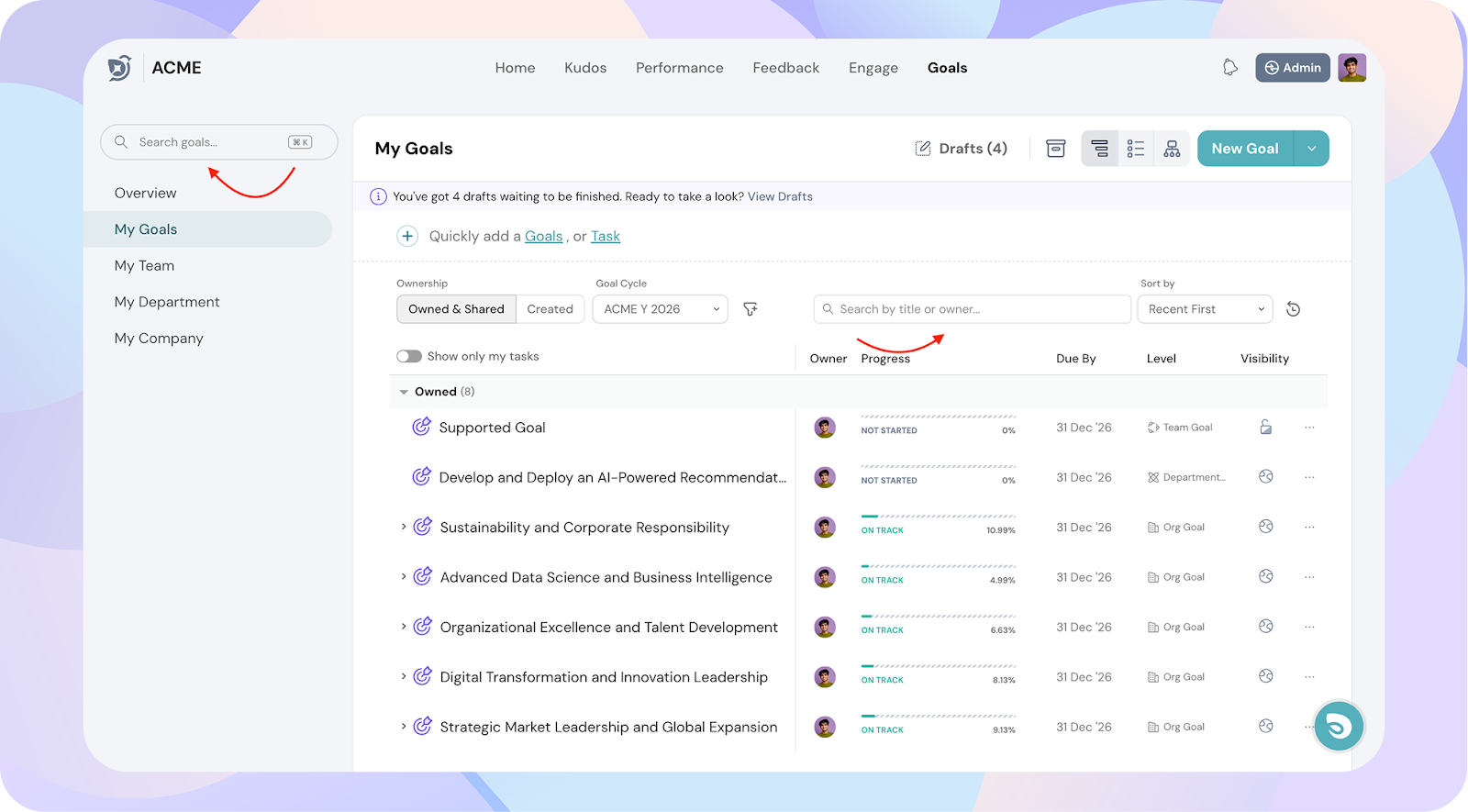
Task: Click the Goals quick add link
Action: point(543,236)
